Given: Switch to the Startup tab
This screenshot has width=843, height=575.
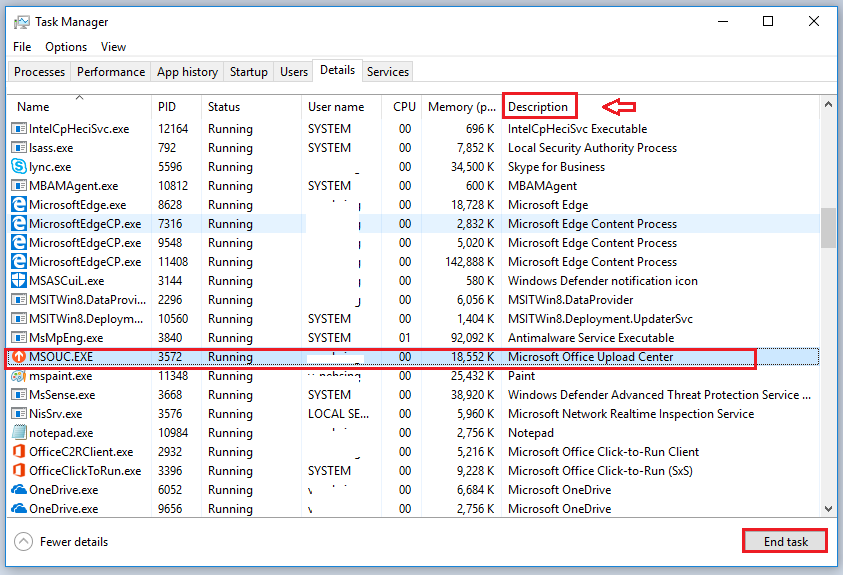Looking at the screenshot, I should coord(248,72).
